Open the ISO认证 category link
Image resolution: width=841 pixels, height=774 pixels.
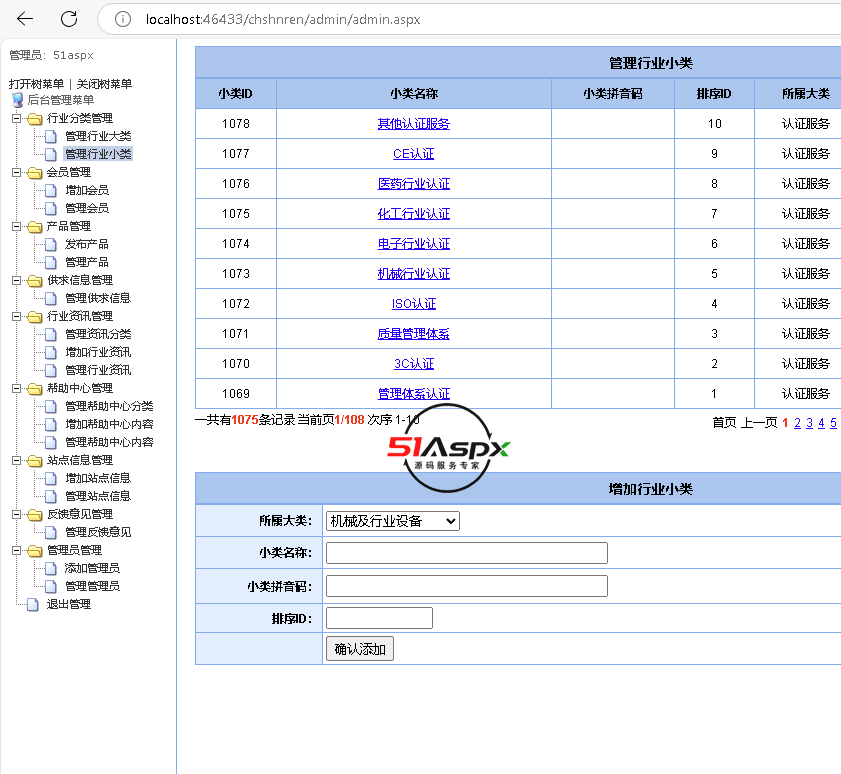(x=414, y=304)
